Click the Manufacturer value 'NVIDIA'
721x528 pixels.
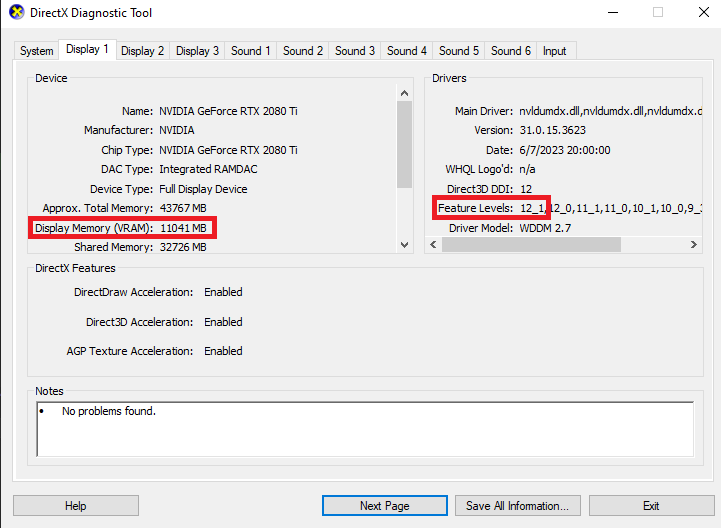177,131
